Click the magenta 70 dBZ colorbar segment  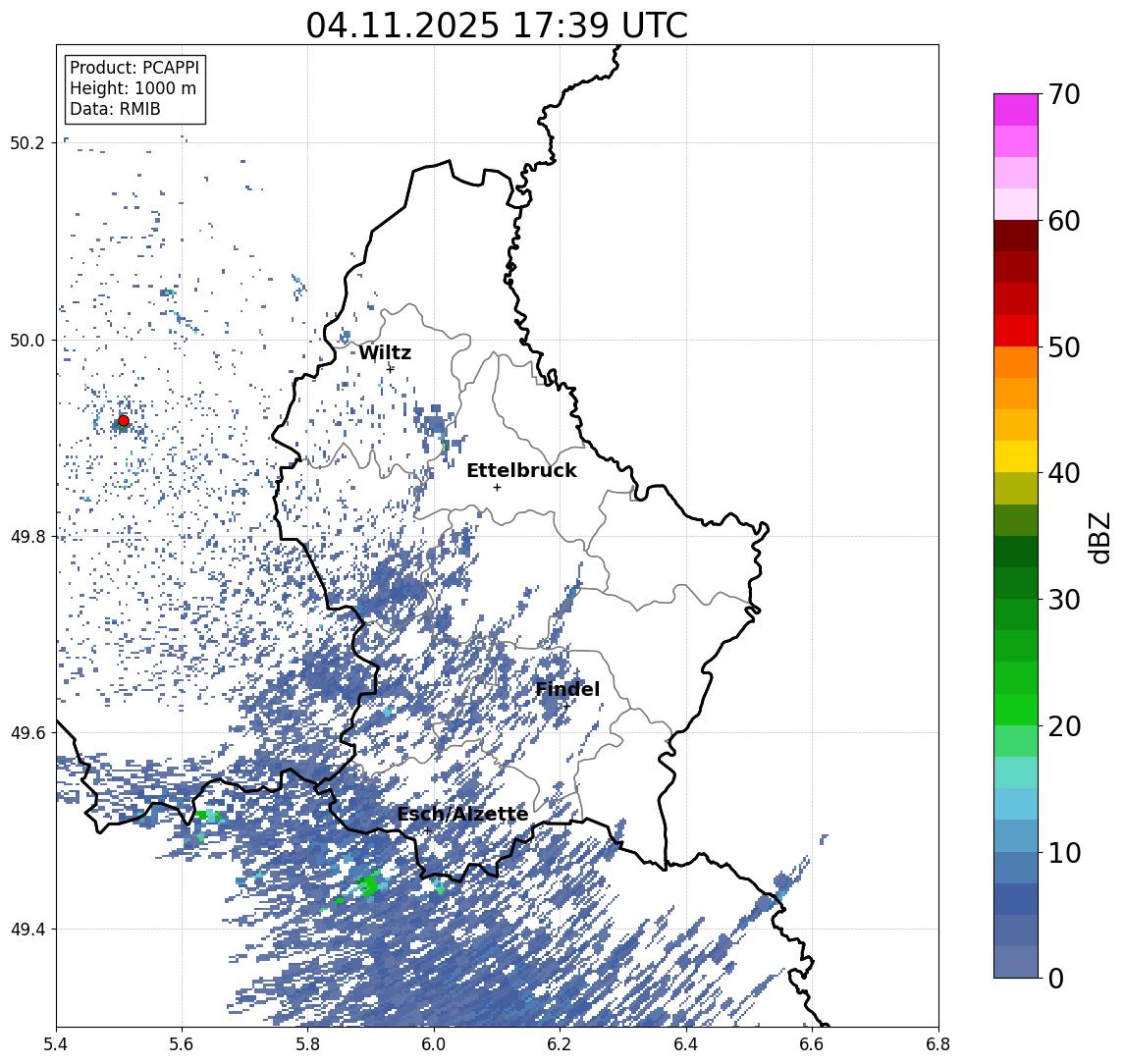(1016, 110)
